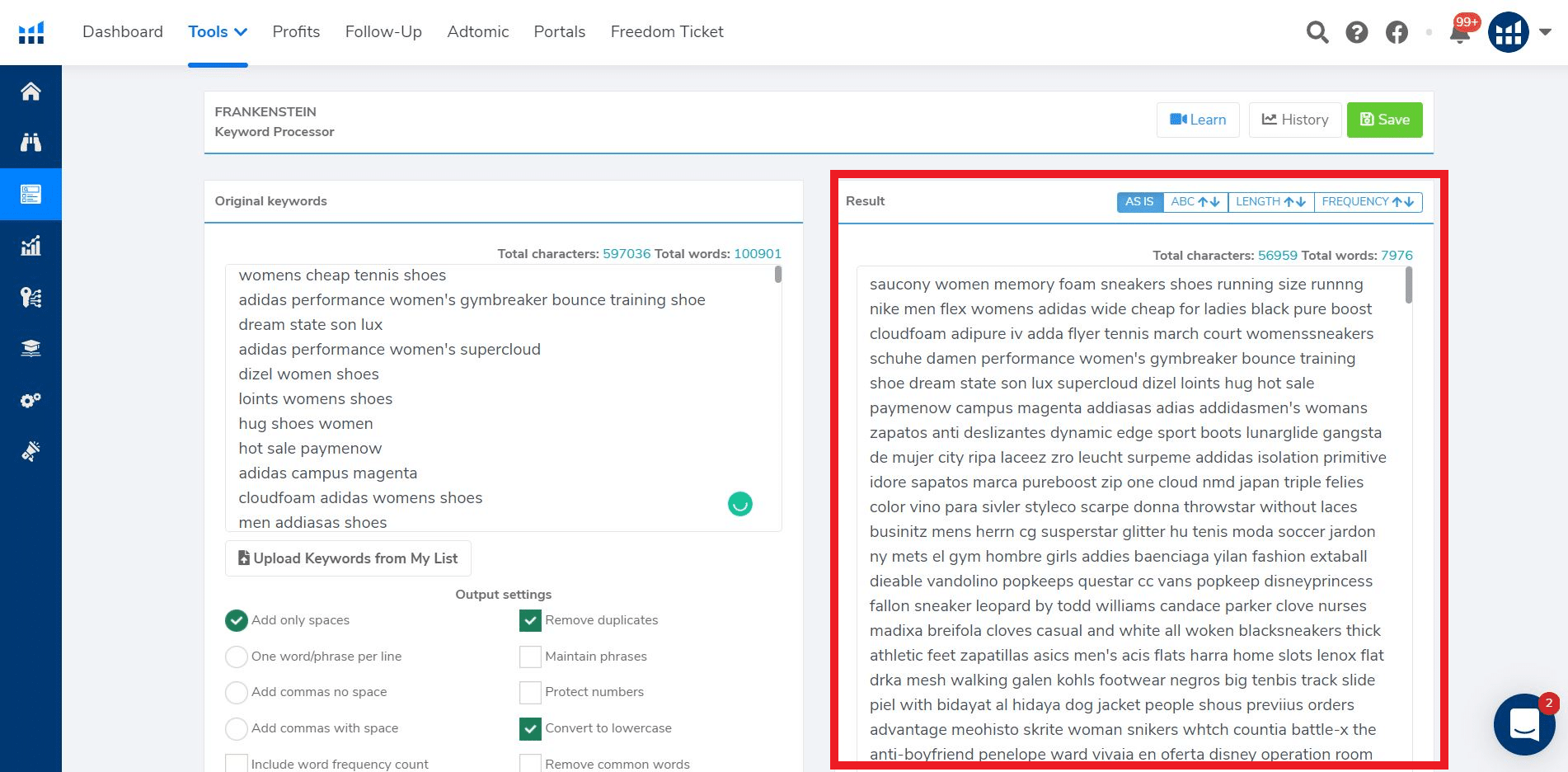The image size is (1568, 772).
Task: Select Add commas with space
Action: point(237,728)
